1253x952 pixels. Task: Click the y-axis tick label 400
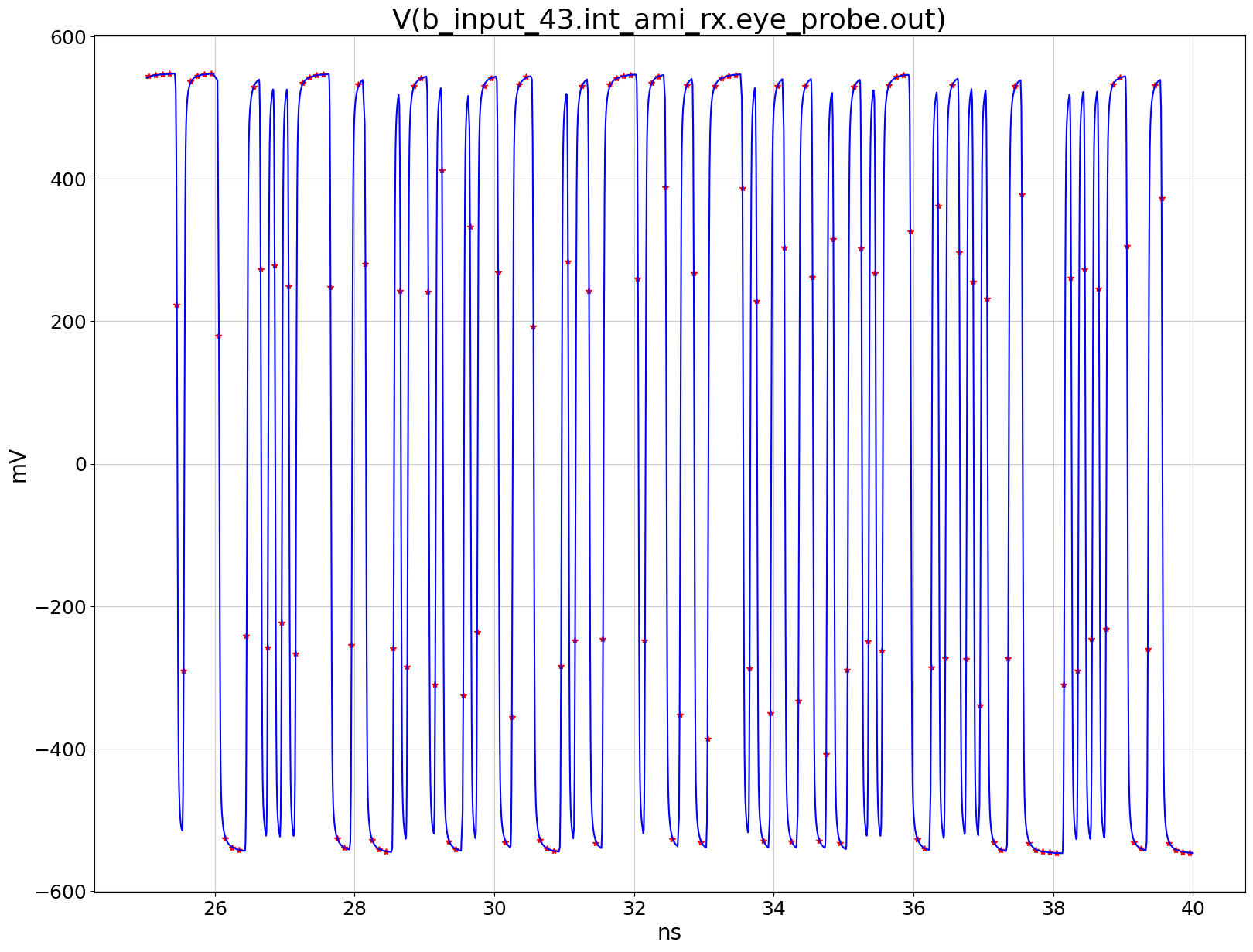coord(70,179)
